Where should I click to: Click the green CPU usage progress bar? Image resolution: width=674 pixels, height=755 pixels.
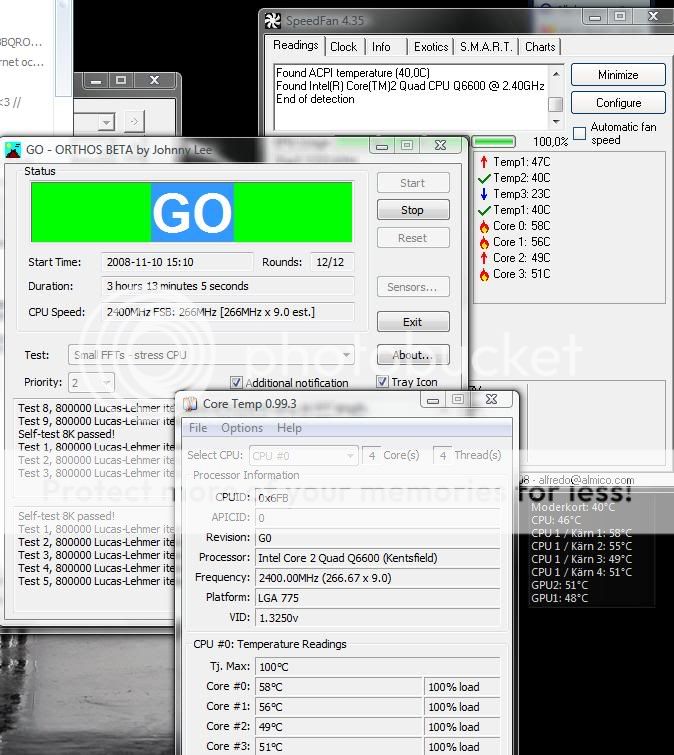[x=494, y=142]
